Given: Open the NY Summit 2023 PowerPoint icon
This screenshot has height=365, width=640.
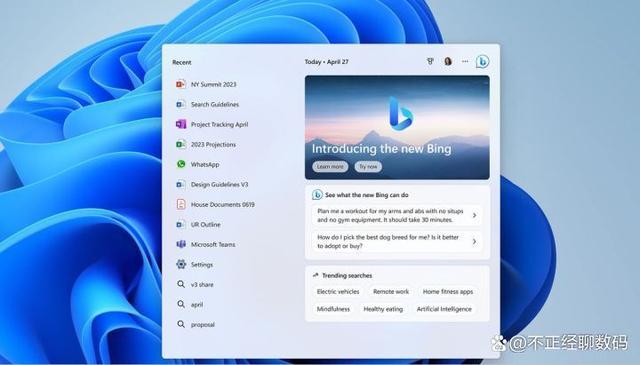Looking at the screenshot, I should pyautogui.click(x=181, y=84).
